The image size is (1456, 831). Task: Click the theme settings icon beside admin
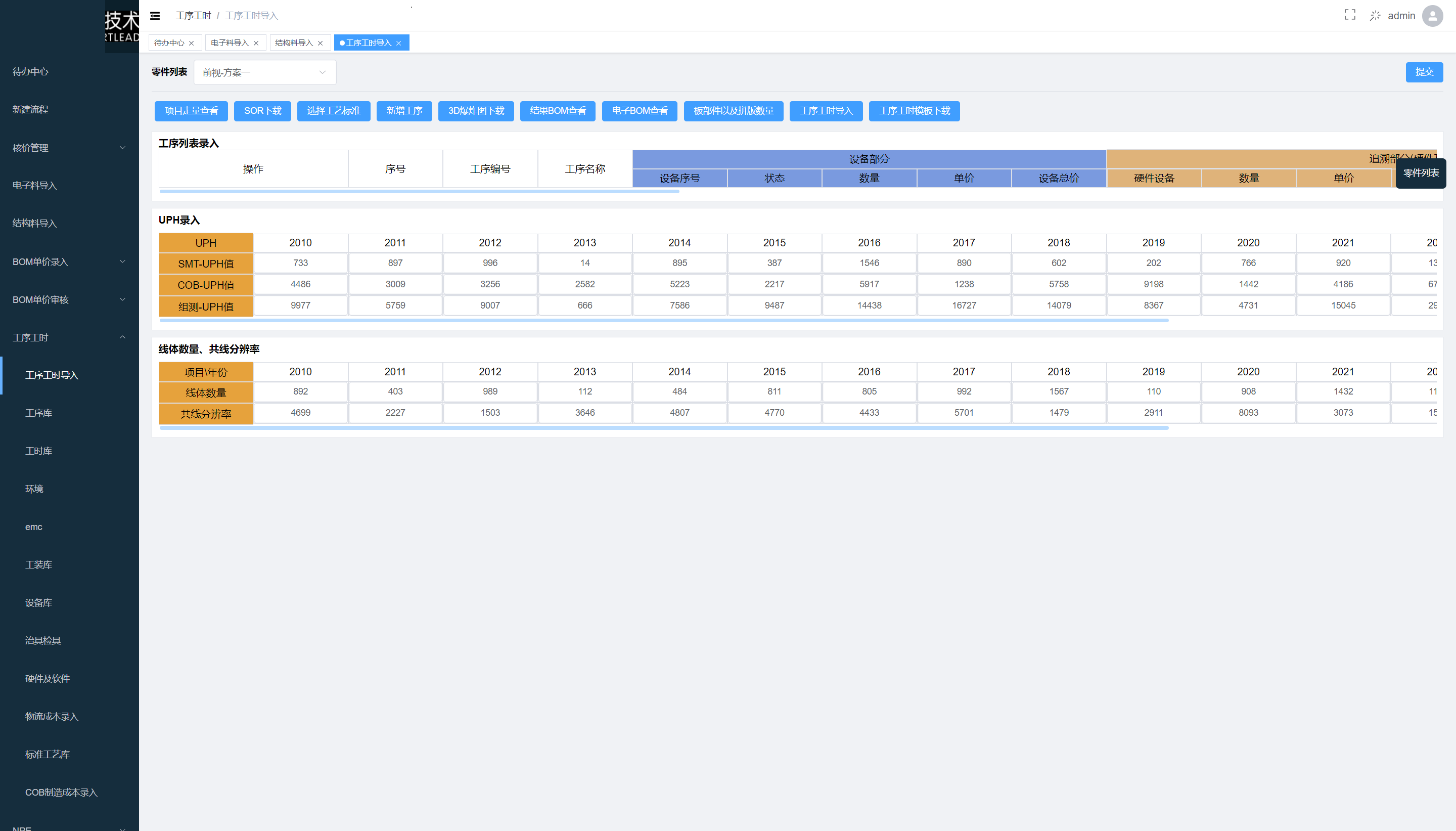point(1375,15)
